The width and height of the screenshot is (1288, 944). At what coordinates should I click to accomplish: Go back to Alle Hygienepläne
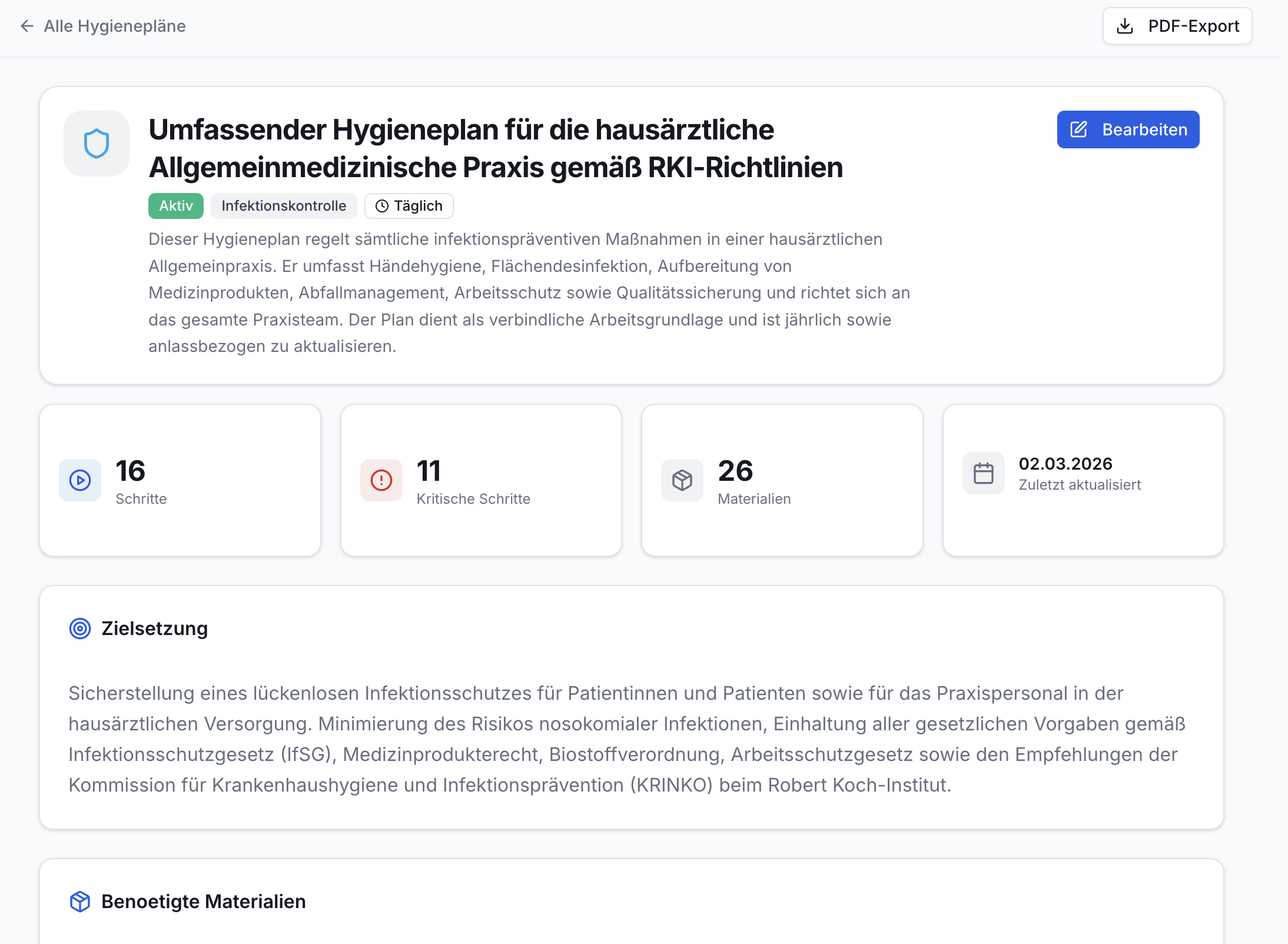[103, 26]
